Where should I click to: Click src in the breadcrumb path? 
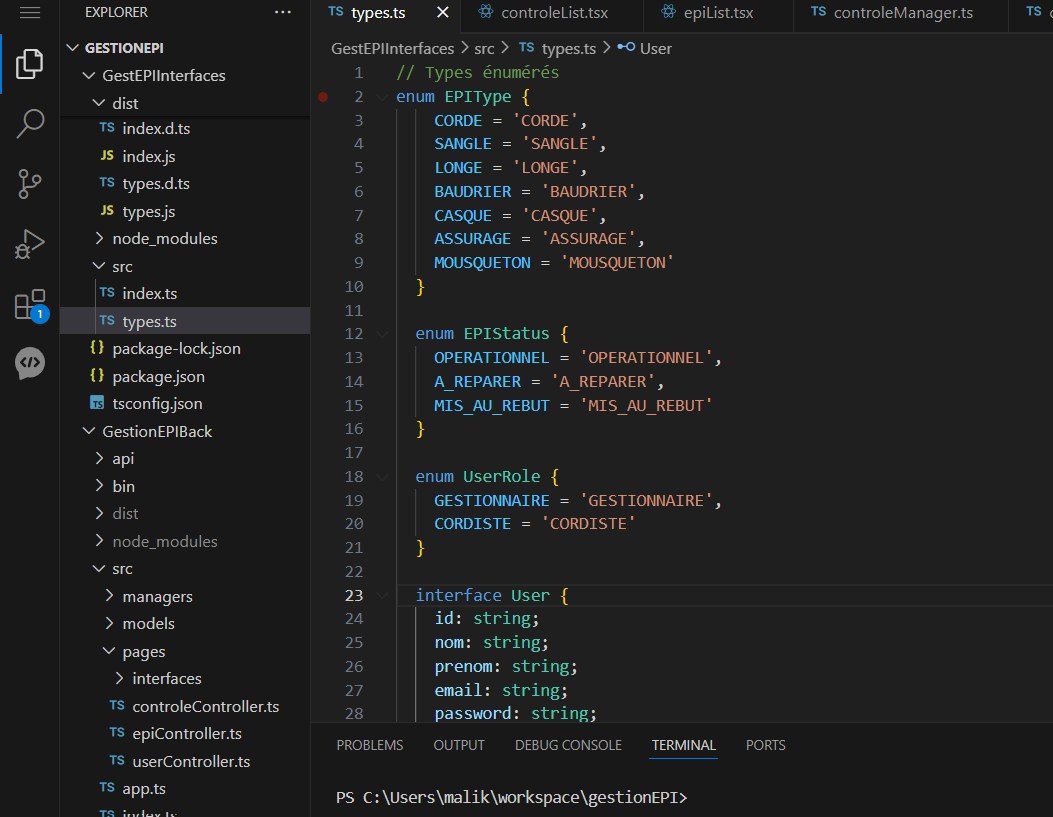pos(484,48)
